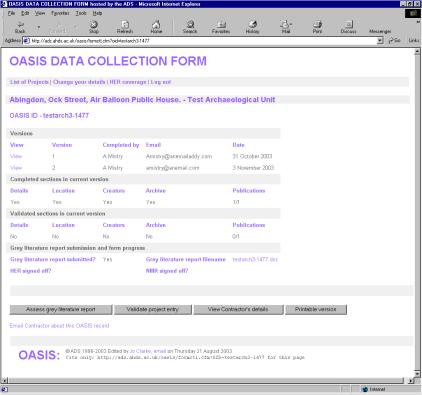Viewport: 422px width, 395px height.
Task: Open the Back button history dropdown arrow
Action: point(39,27)
